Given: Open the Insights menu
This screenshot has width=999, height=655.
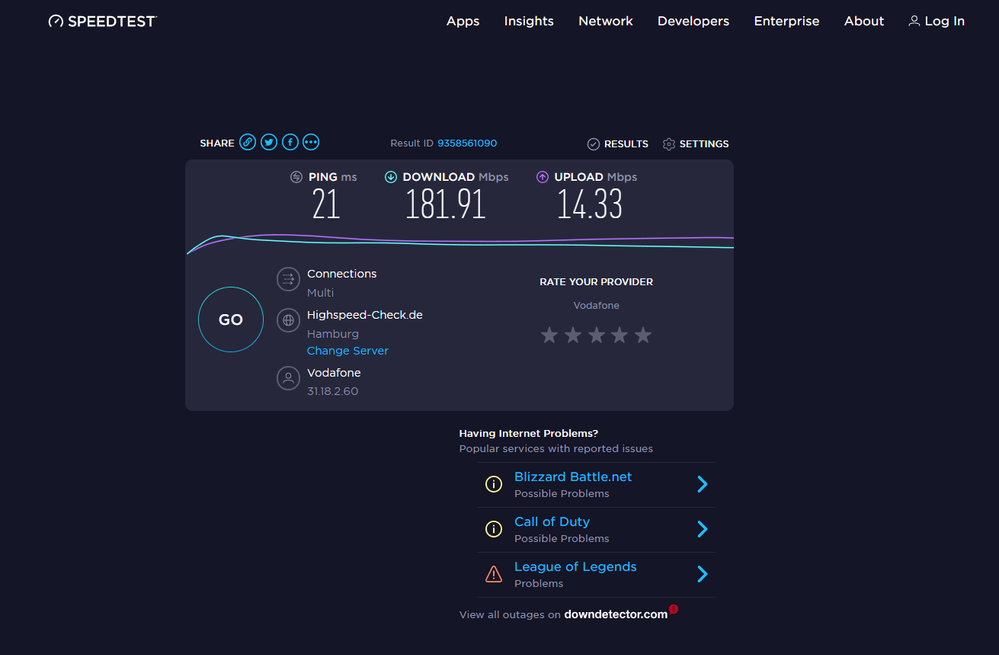Looking at the screenshot, I should 529,21.
